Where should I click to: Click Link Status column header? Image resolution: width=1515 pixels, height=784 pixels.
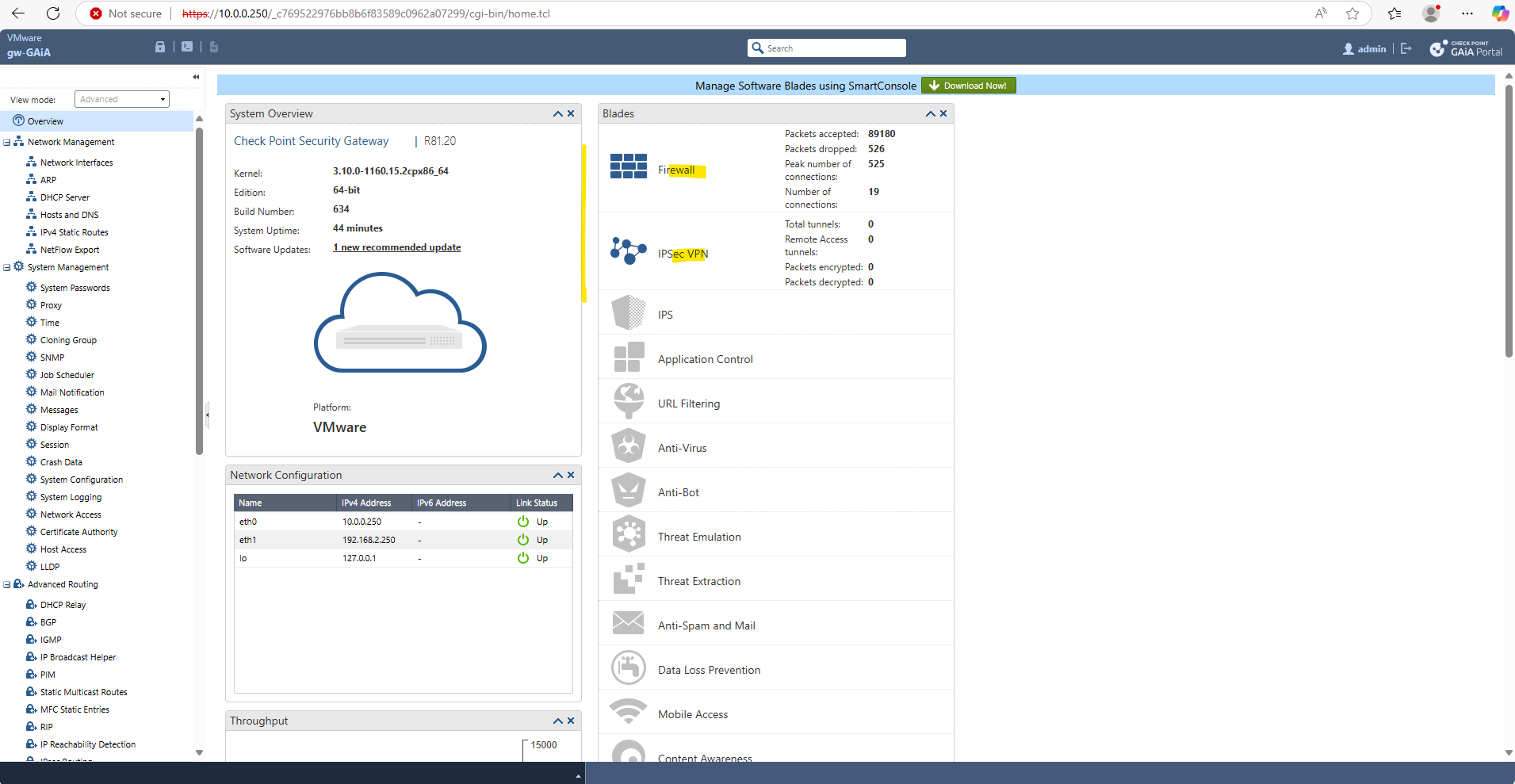[x=541, y=503]
